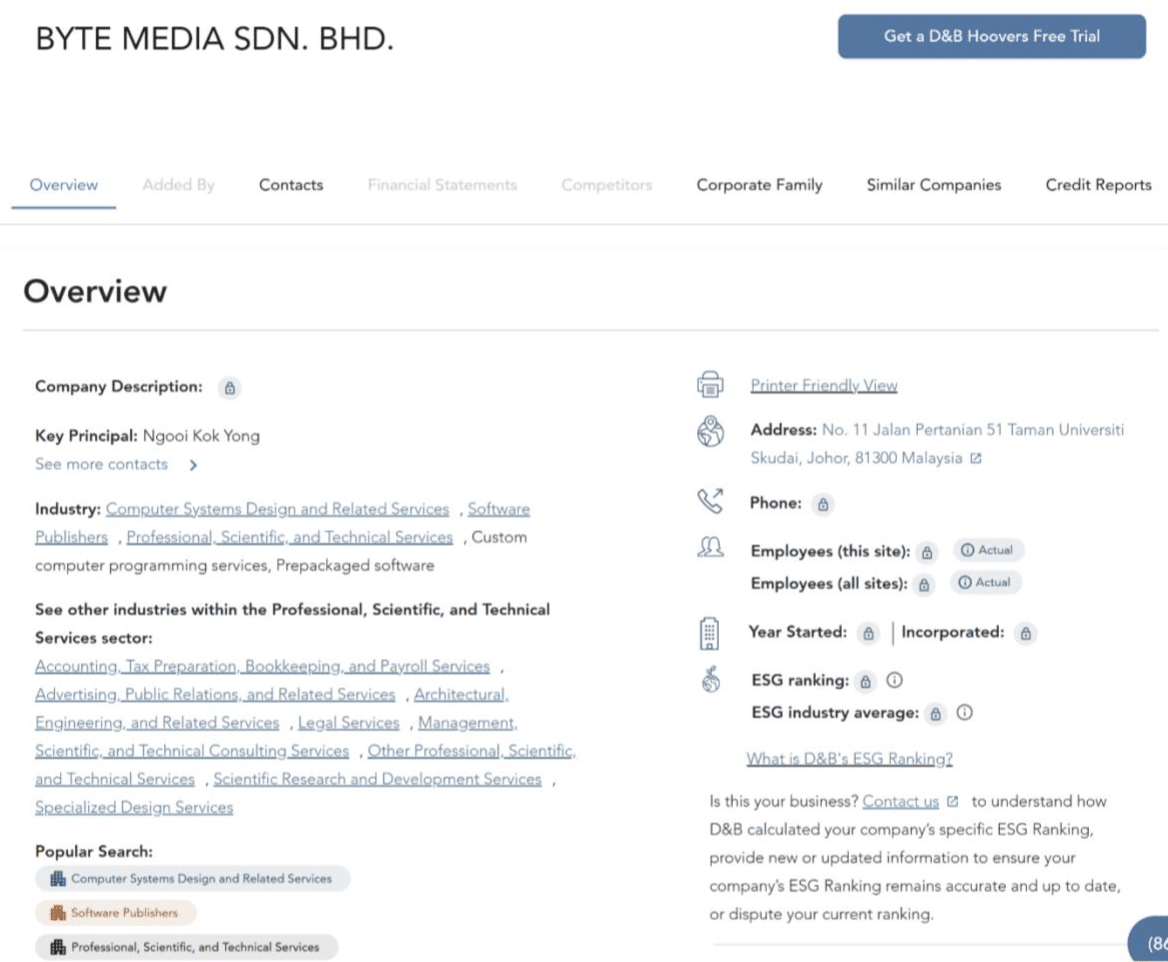This screenshot has width=1168, height=962.
Task: Click the Contact us link
Action: [x=901, y=802]
